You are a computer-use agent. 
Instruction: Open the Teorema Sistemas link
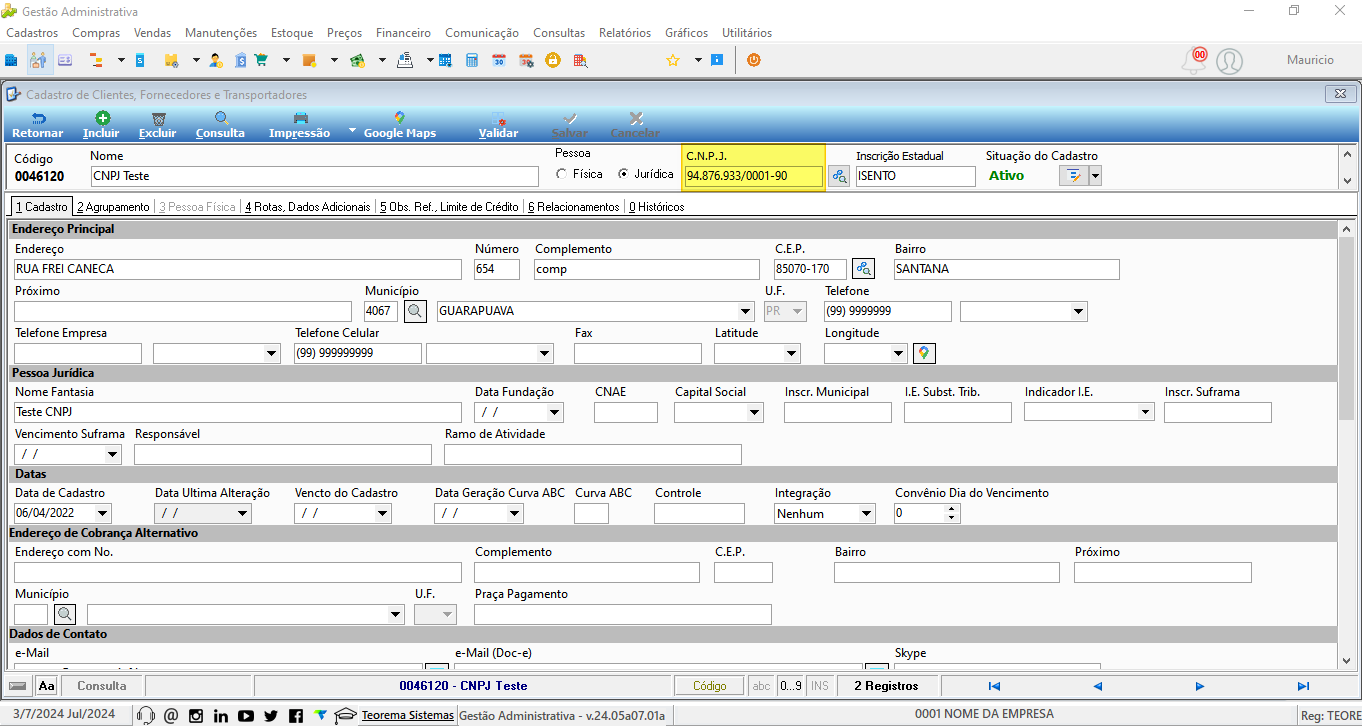pyautogui.click(x=408, y=715)
